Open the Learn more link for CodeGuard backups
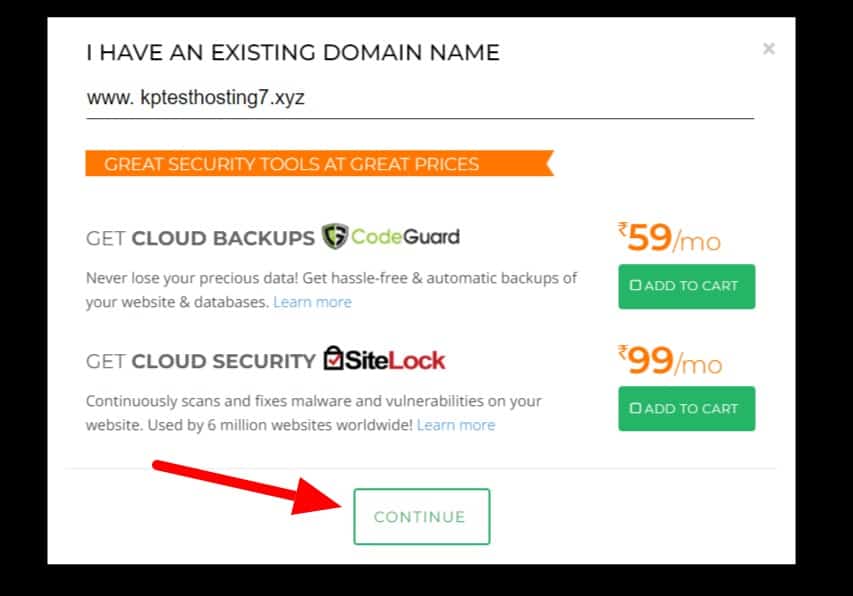The height and width of the screenshot is (596, 853). click(x=312, y=302)
